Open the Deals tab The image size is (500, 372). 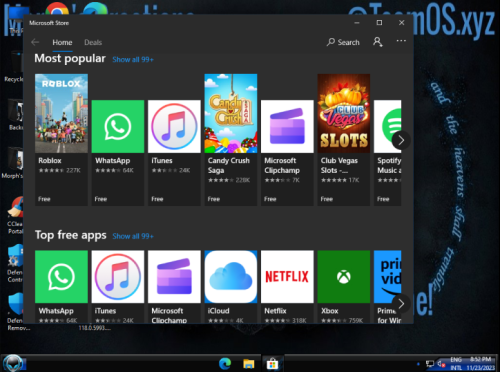pyautogui.click(x=93, y=42)
